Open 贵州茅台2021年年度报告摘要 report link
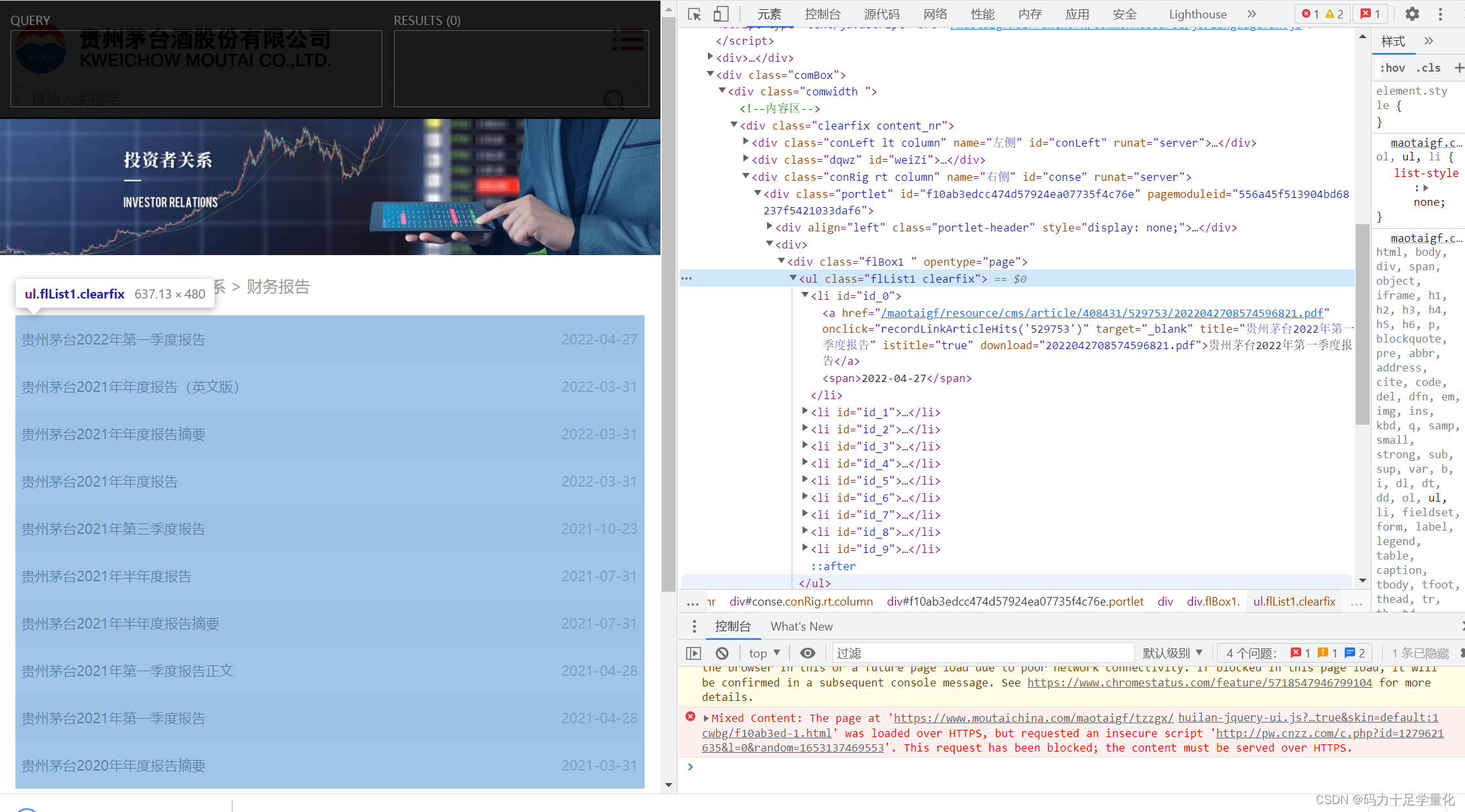 [x=113, y=434]
